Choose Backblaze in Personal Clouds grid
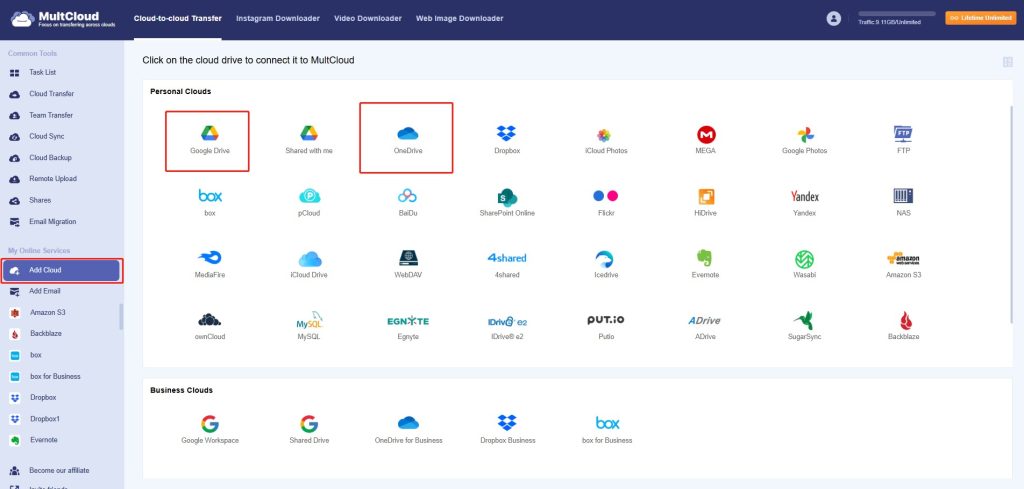 (903, 326)
